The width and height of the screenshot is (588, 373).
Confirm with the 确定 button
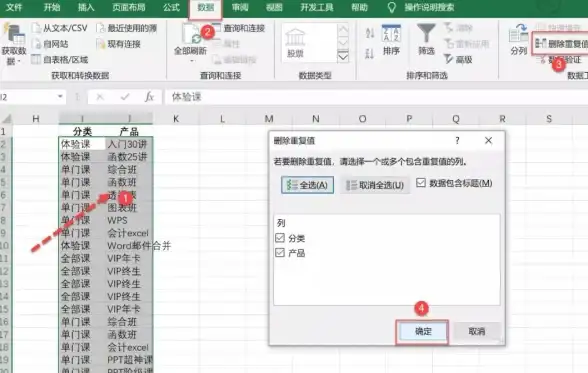coord(423,331)
